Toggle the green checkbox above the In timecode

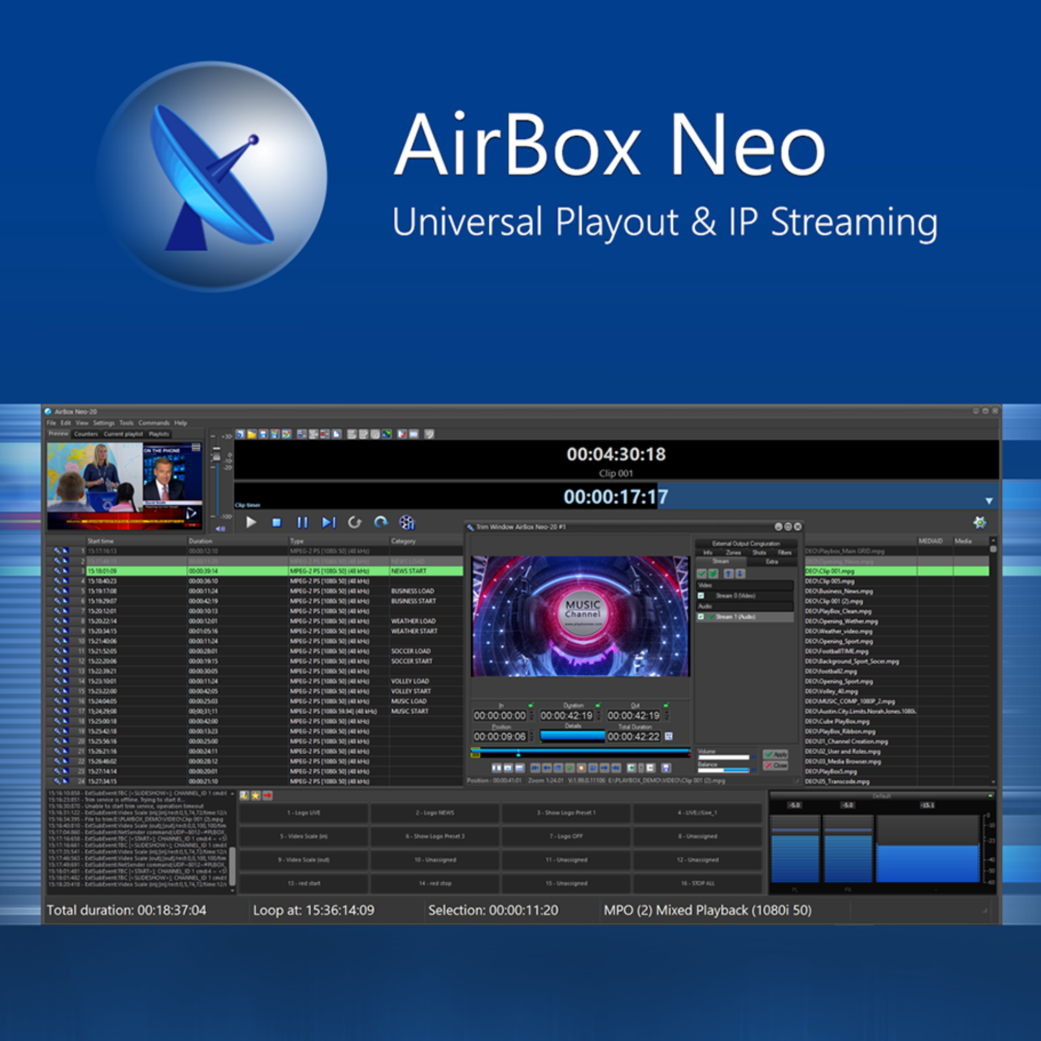(x=530, y=706)
